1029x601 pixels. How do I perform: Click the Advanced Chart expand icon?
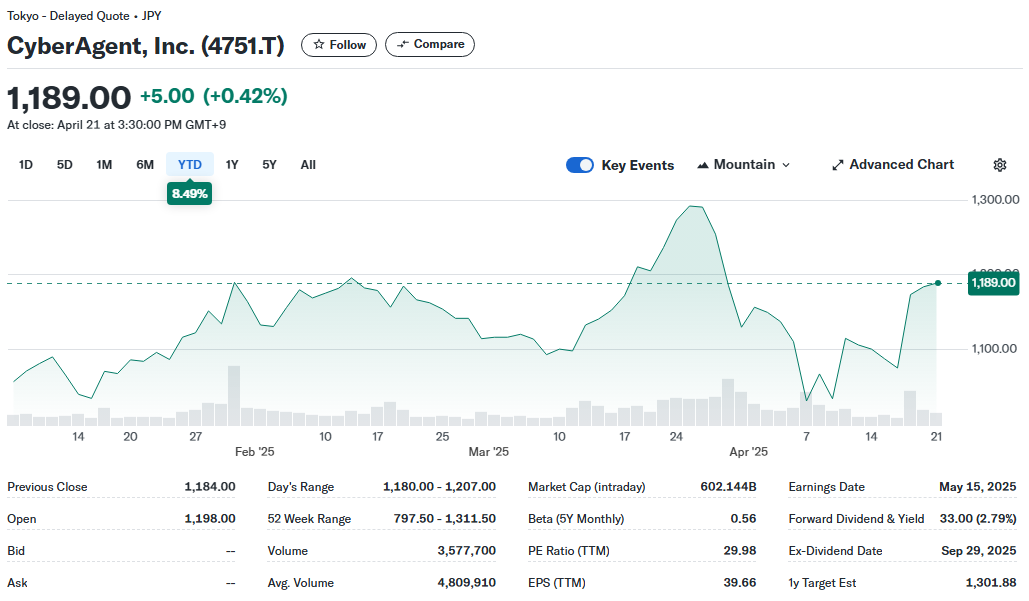[838, 165]
